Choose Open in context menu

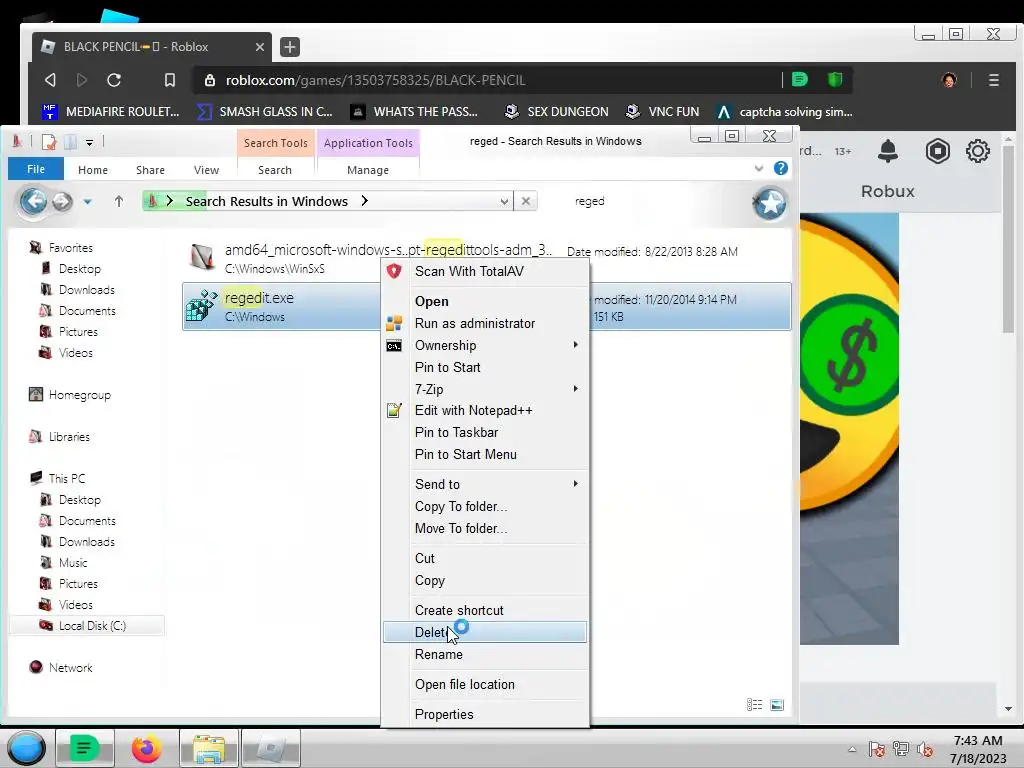click(x=485, y=301)
